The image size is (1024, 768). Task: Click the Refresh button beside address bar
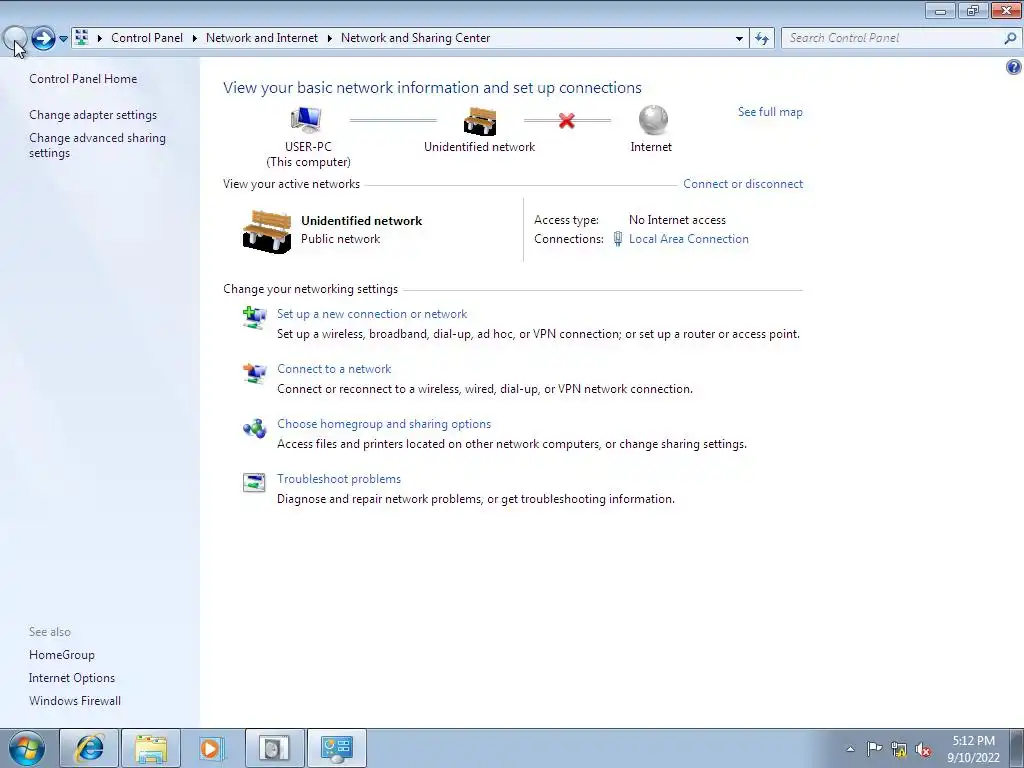[x=762, y=39]
